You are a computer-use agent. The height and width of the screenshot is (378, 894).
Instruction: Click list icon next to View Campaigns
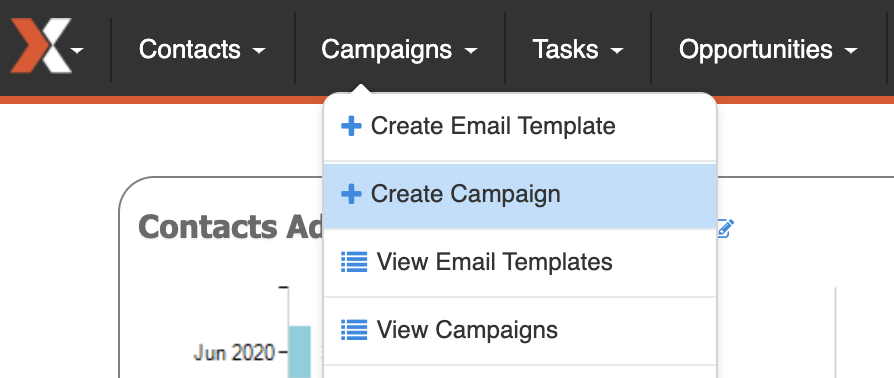[354, 330]
